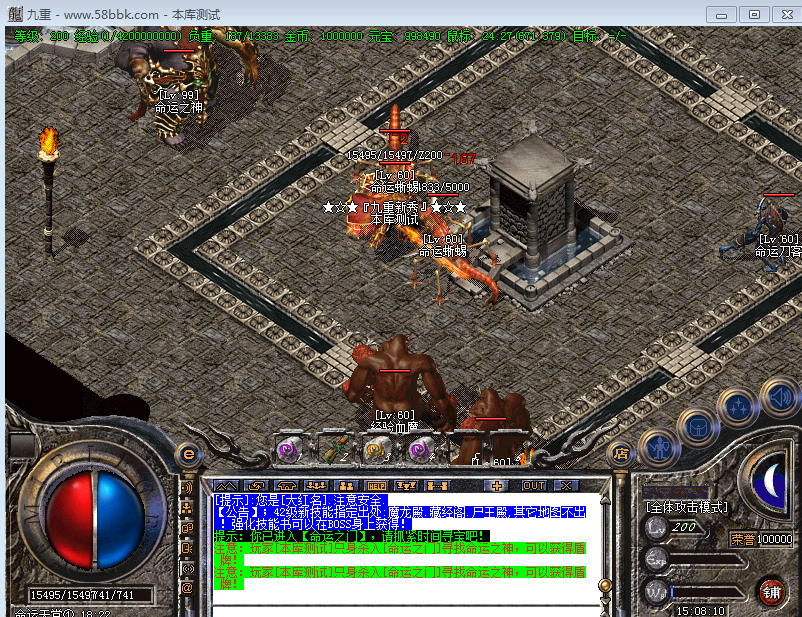Minimize the 九重 game window
Screen dimensions: 802x617
721,15
